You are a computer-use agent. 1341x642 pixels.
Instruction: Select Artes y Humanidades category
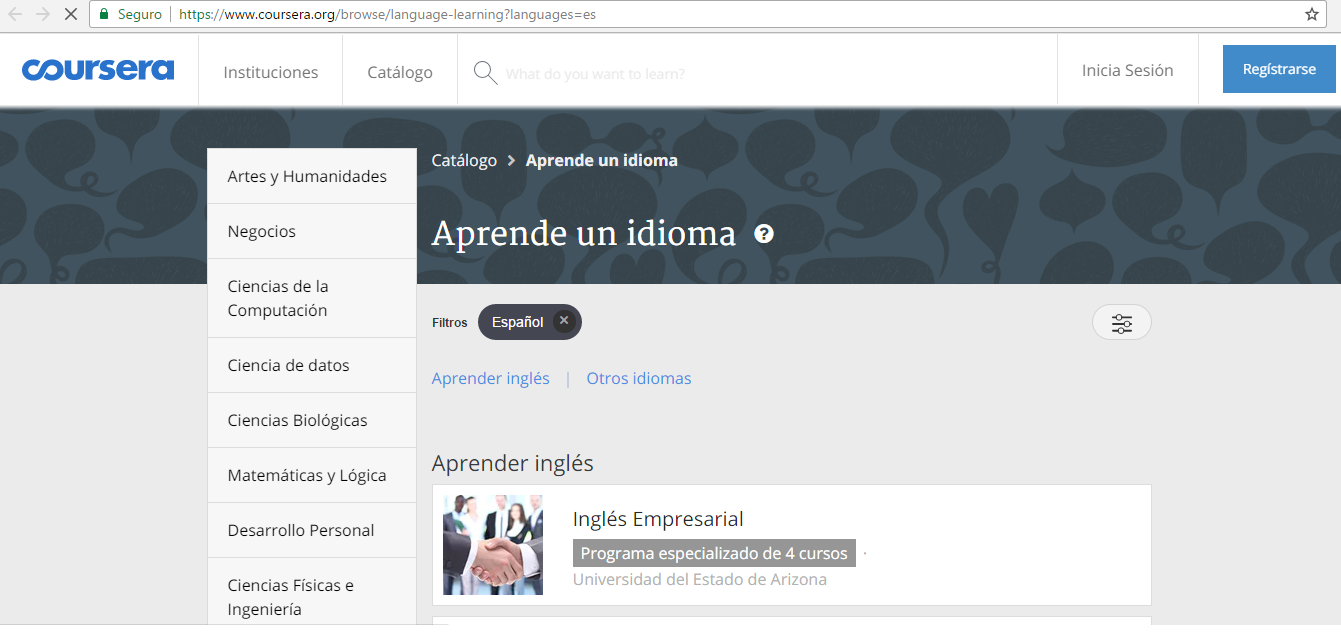tap(307, 176)
